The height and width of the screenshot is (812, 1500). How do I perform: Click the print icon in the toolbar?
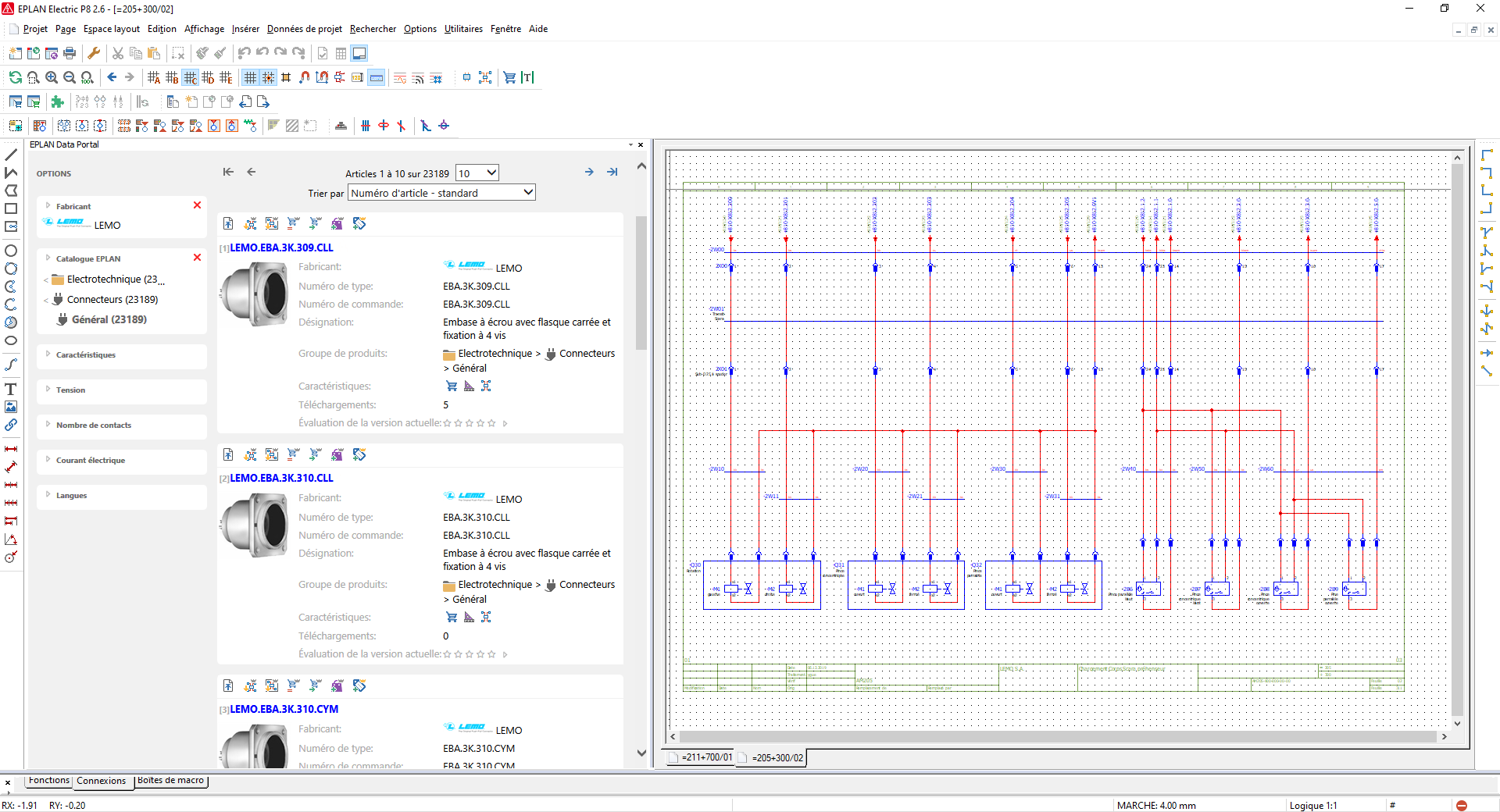(x=70, y=53)
